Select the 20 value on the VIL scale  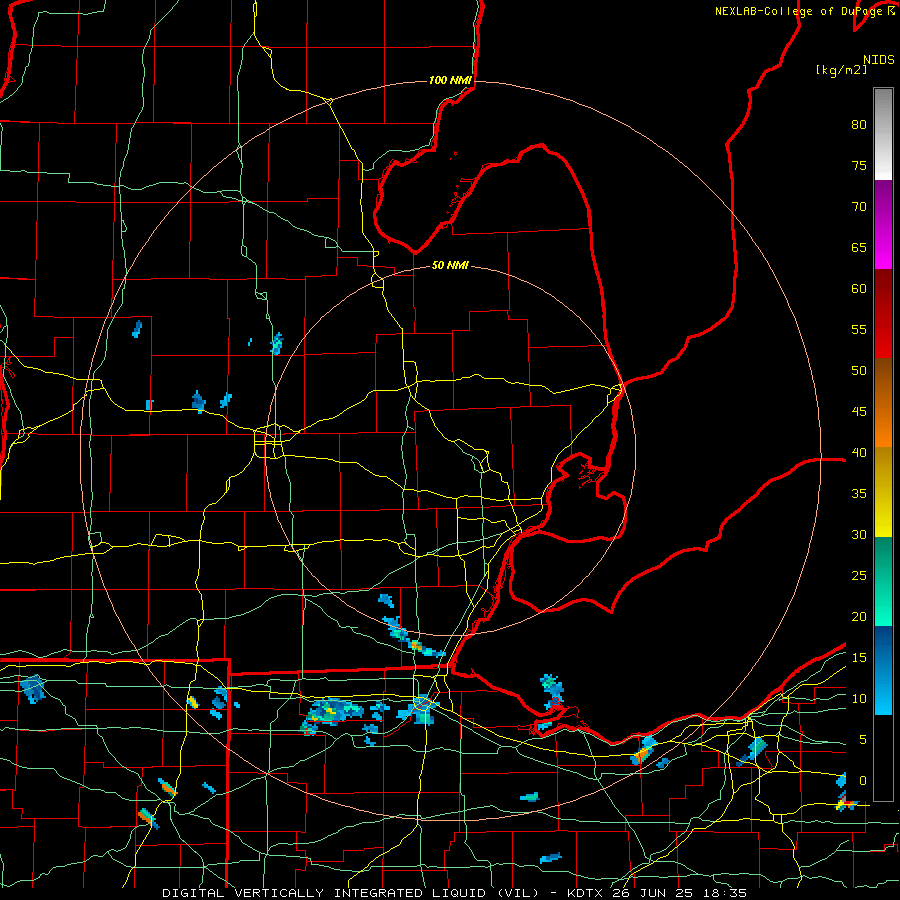pyautogui.click(x=859, y=617)
